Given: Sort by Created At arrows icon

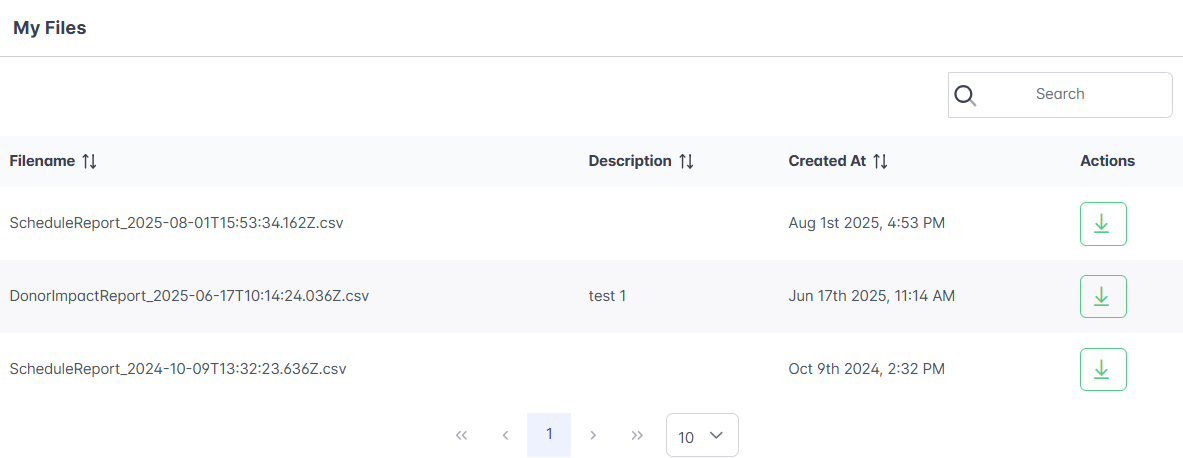Looking at the screenshot, I should tap(880, 161).
